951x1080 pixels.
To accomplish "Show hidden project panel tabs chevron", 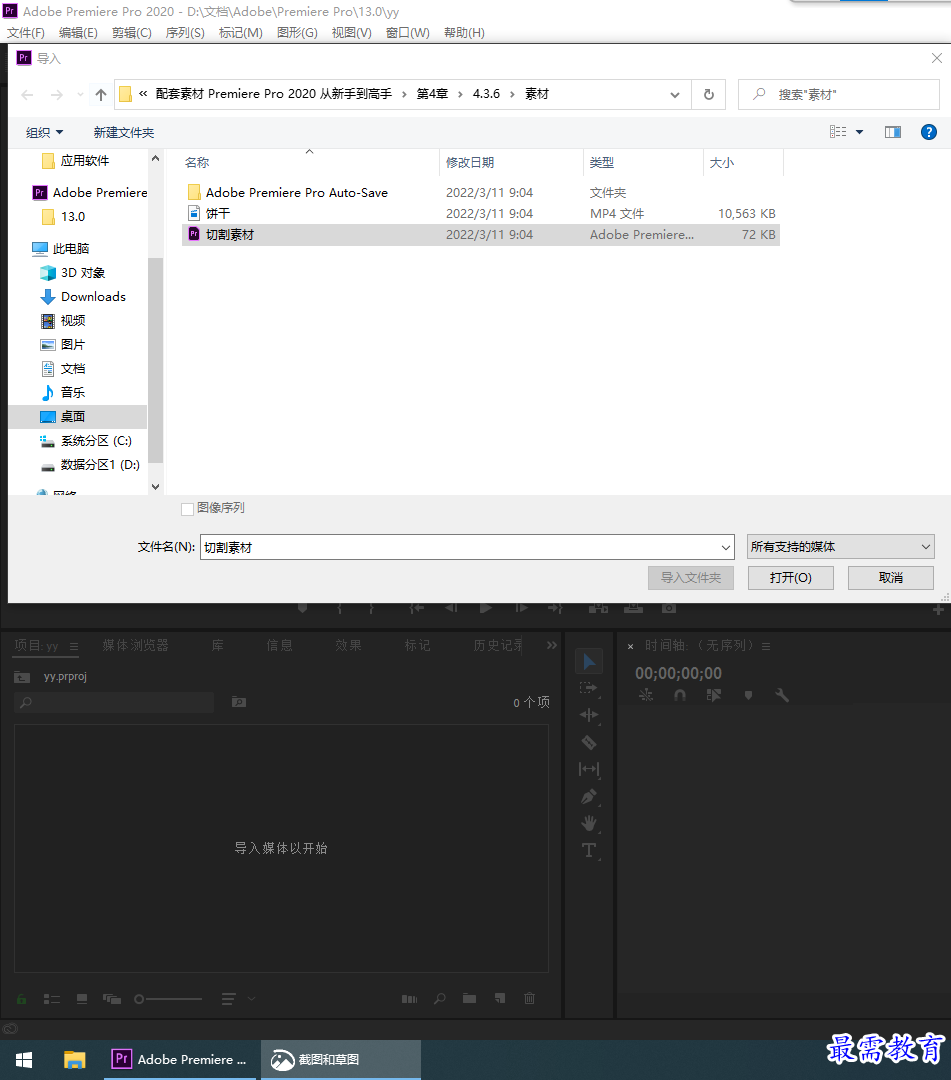I will tap(552, 645).
